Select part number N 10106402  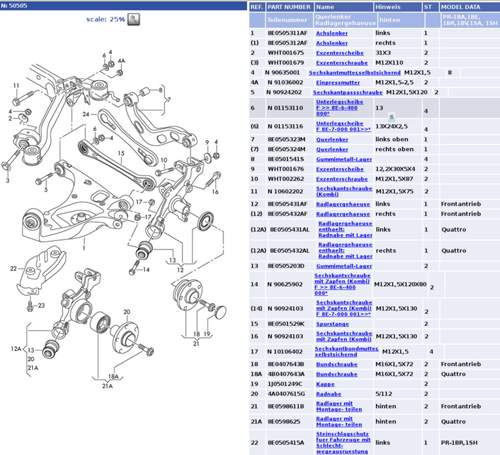[x=285, y=352]
